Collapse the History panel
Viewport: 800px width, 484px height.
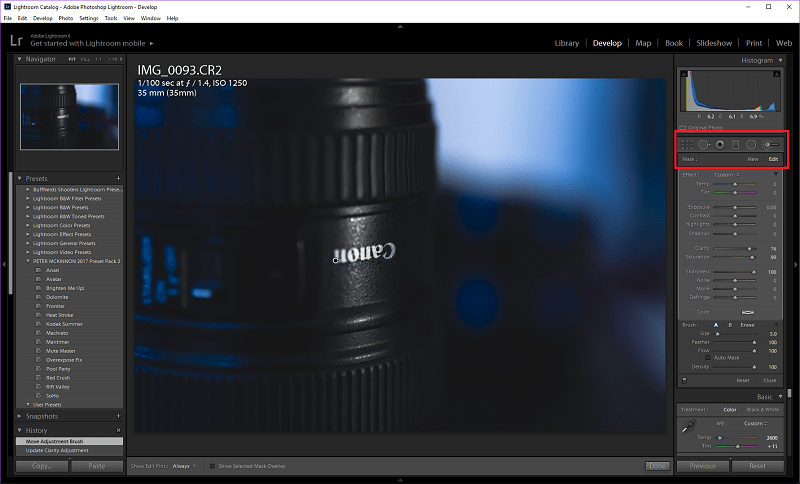tap(19, 430)
